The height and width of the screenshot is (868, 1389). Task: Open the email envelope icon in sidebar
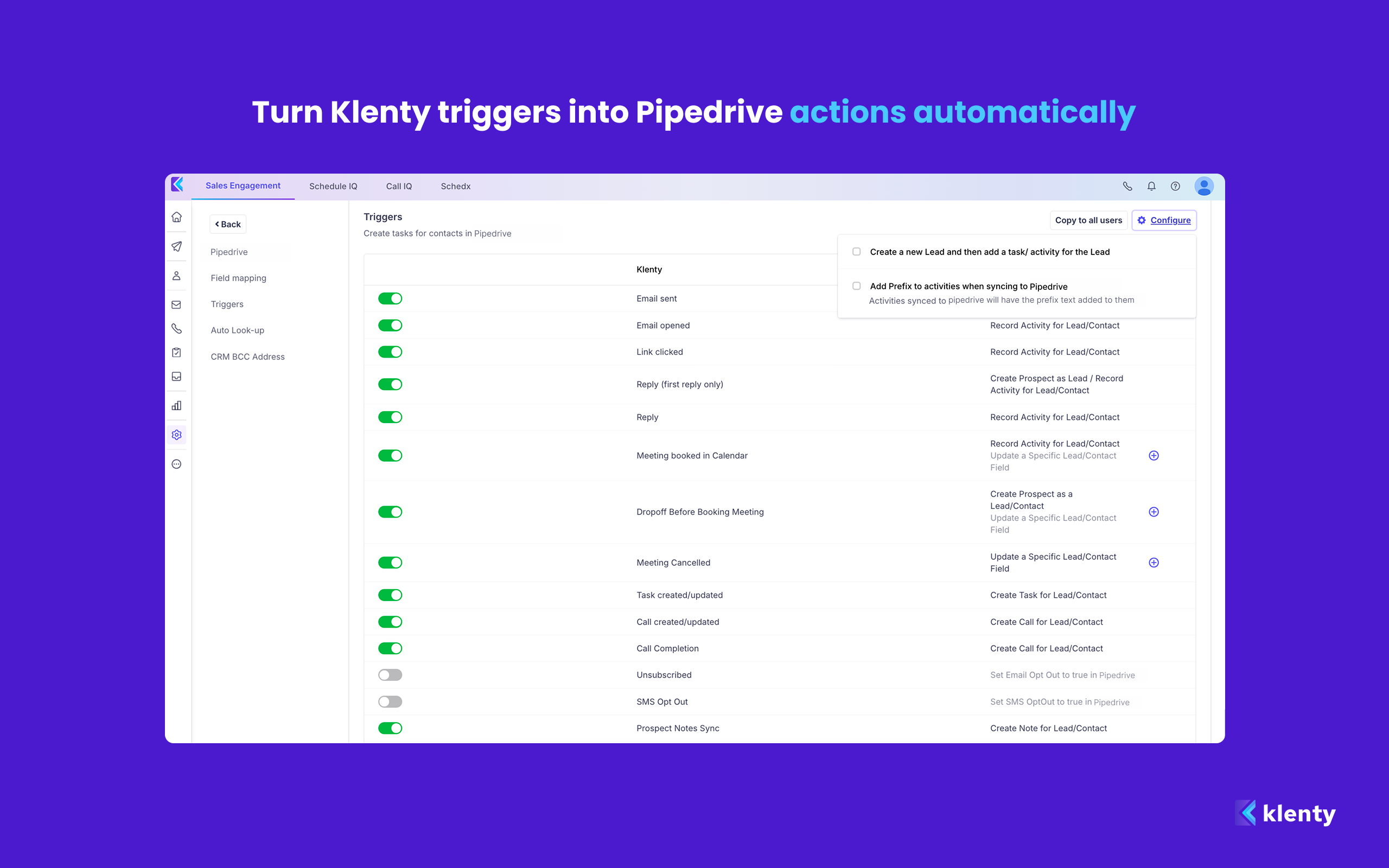point(177,305)
